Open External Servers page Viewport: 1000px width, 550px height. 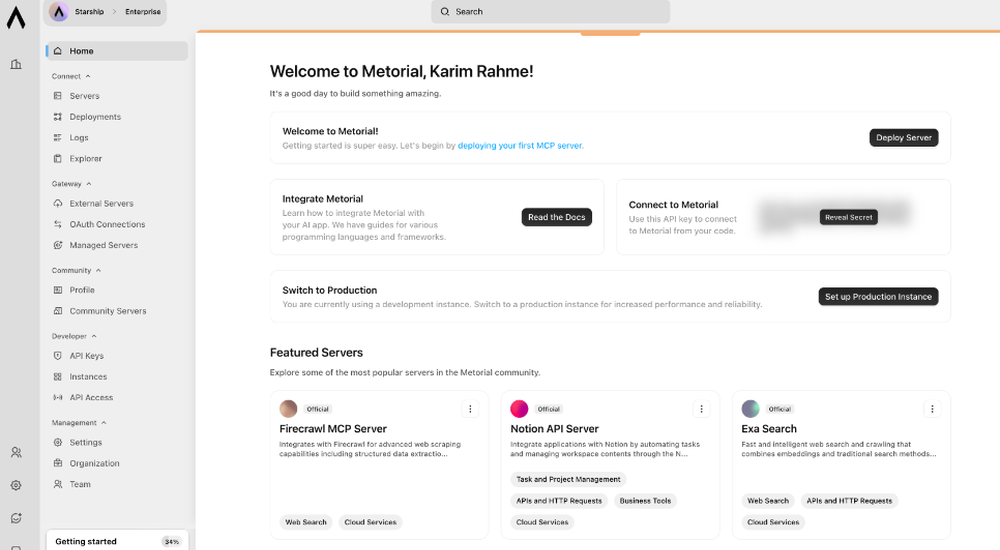click(101, 204)
